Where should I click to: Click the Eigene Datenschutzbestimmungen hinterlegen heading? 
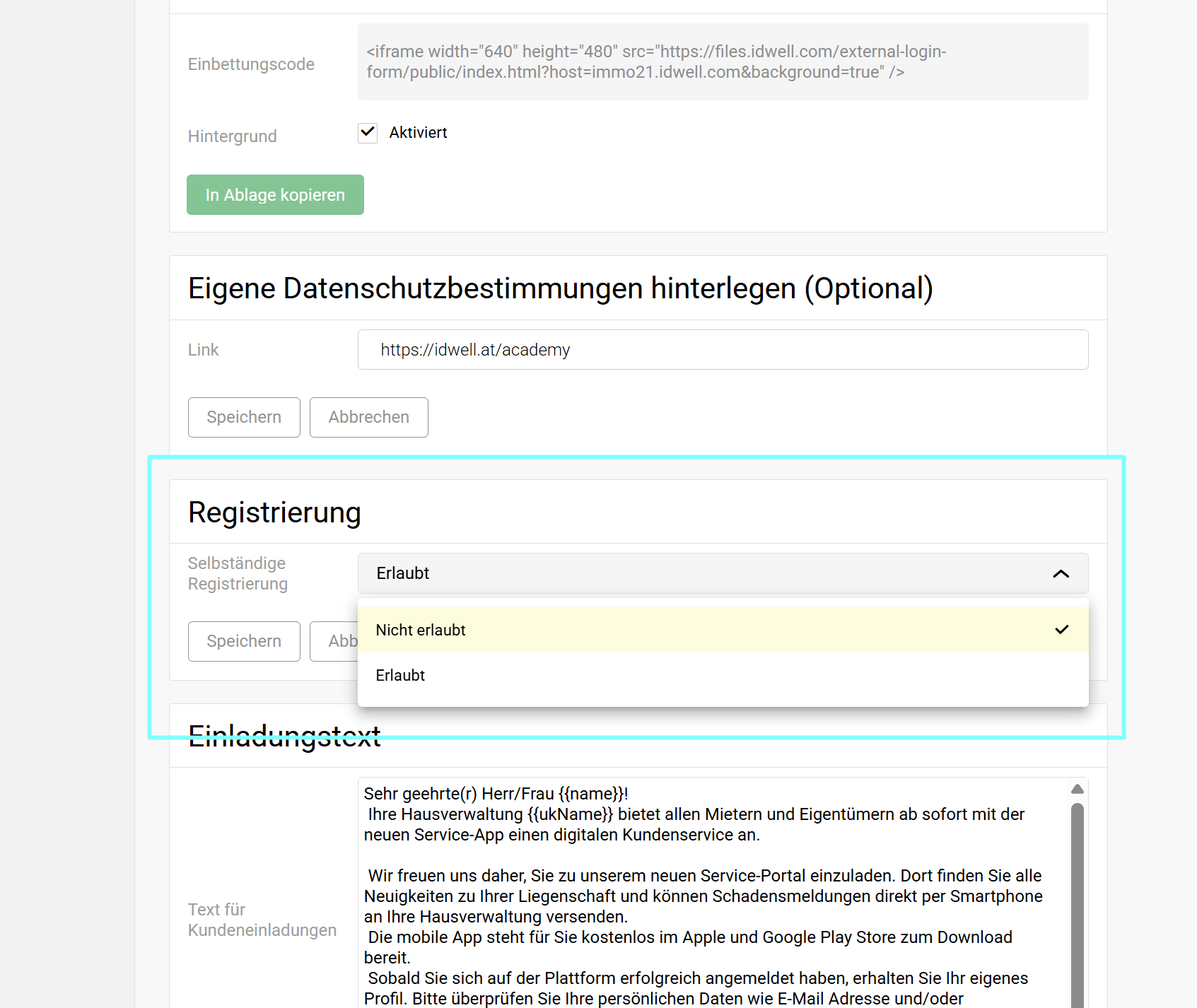(x=560, y=288)
